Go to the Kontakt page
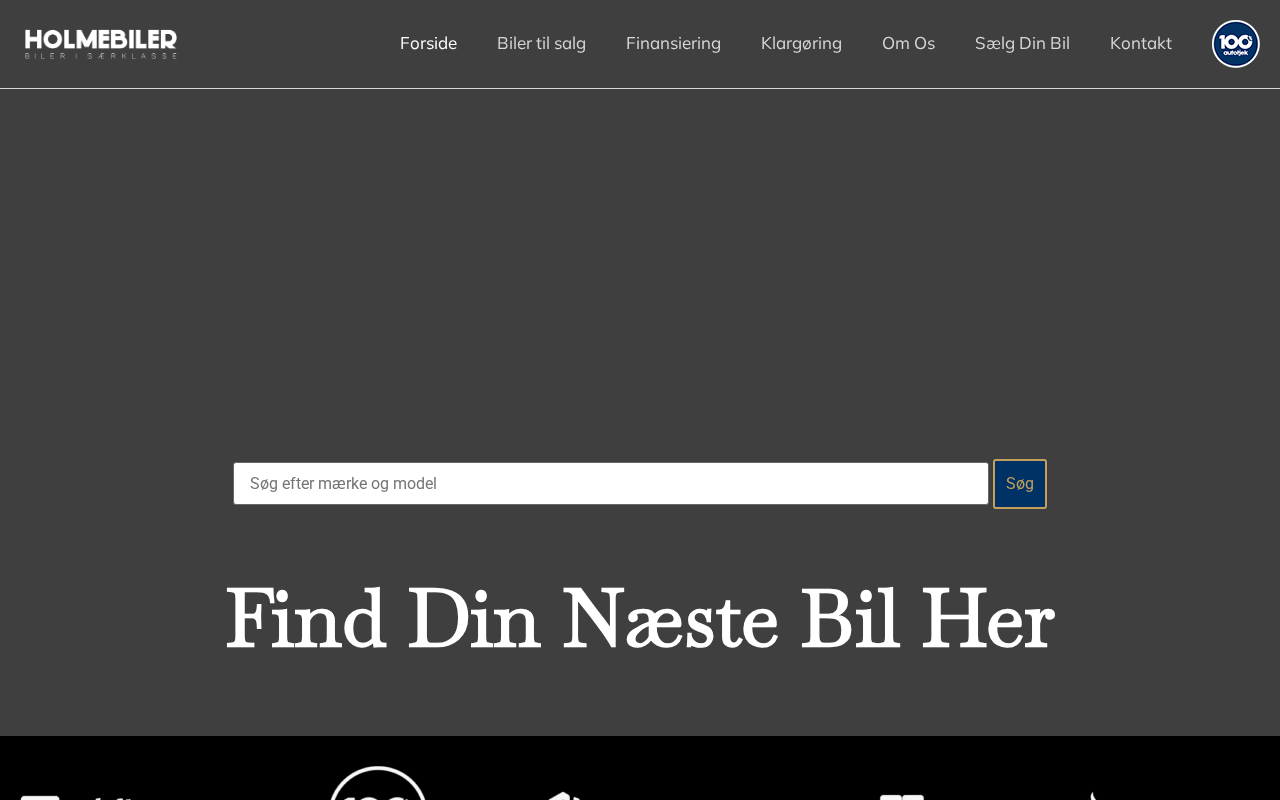 pos(1141,43)
